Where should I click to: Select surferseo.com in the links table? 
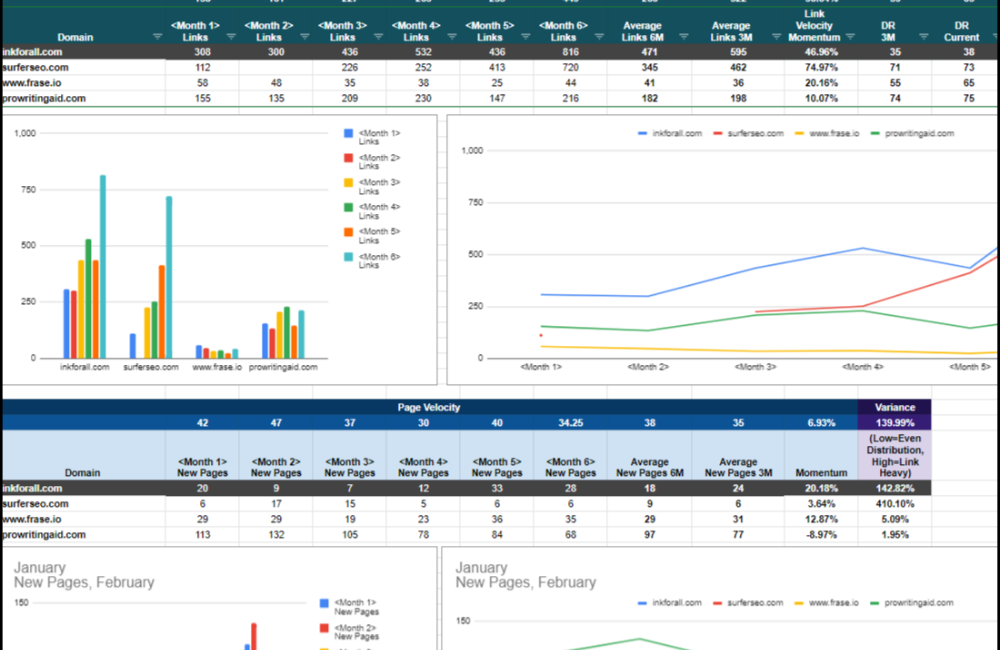[x=35, y=68]
